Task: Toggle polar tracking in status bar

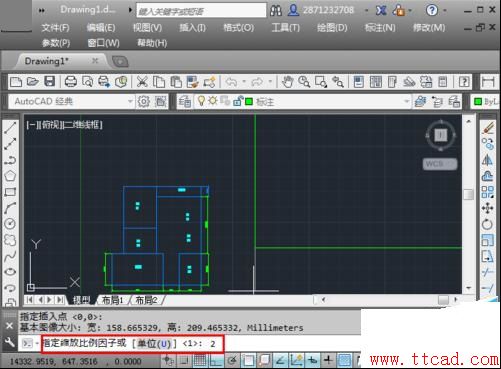Action: (x=232, y=360)
